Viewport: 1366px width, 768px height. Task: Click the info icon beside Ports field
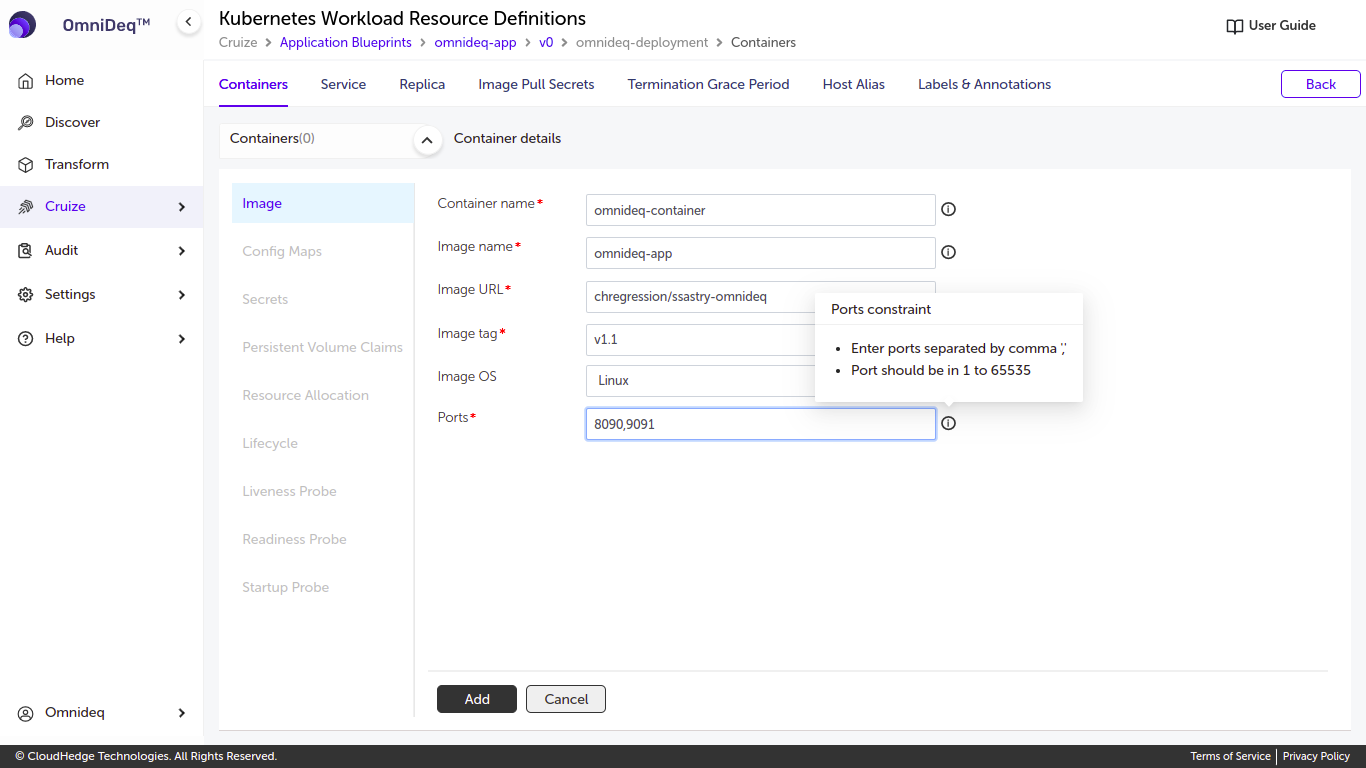(949, 424)
